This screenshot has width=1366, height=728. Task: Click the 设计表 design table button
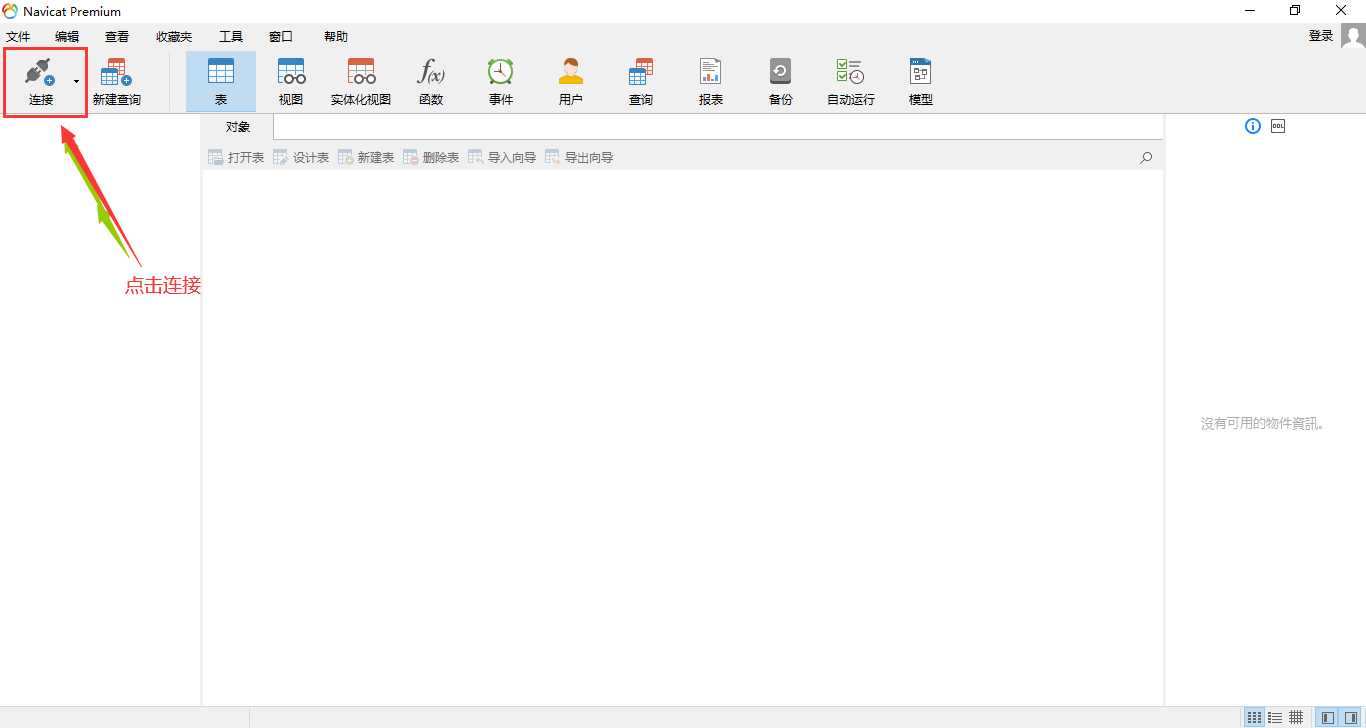[x=301, y=157]
